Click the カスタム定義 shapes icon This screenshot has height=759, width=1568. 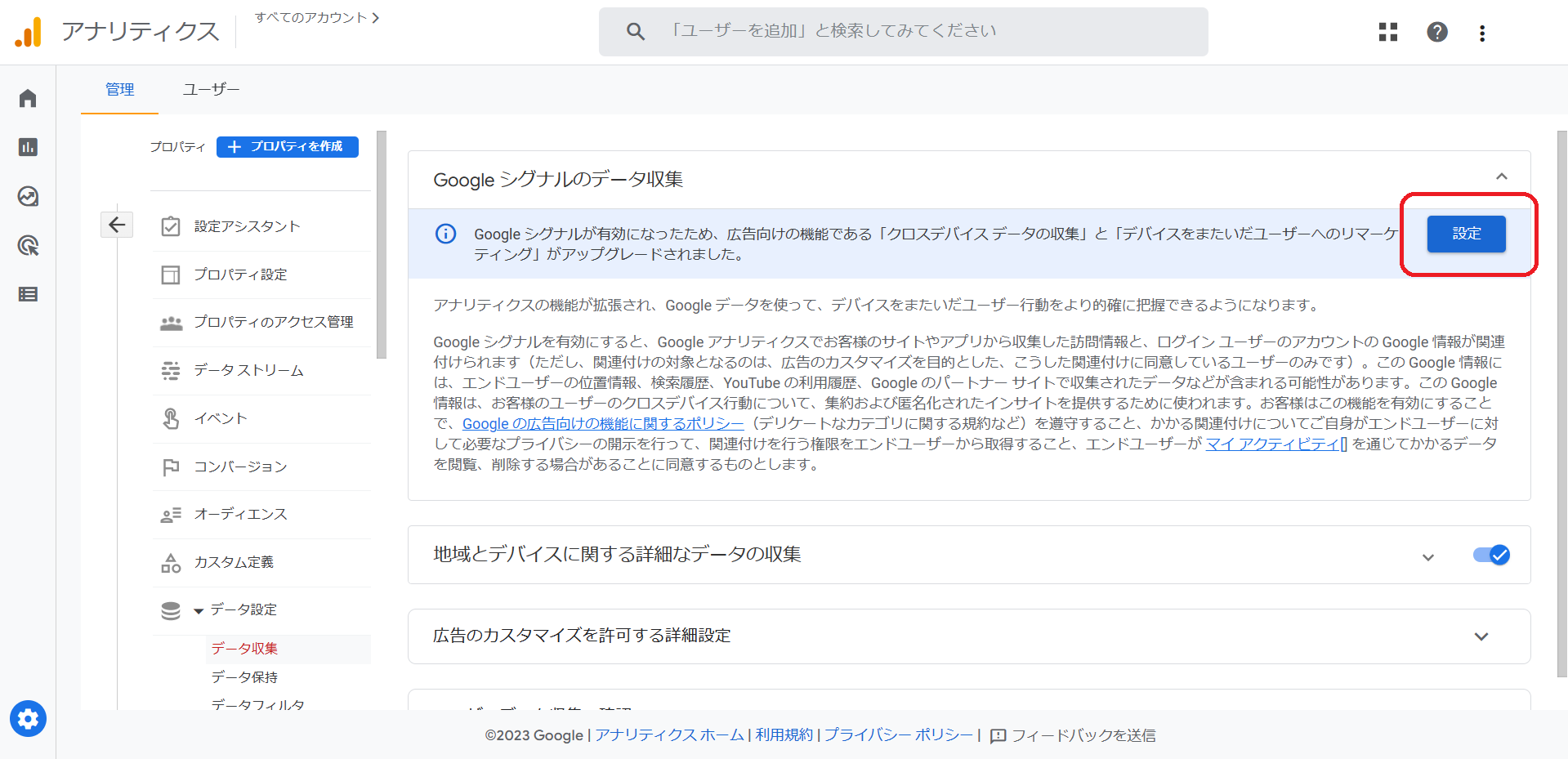171,563
